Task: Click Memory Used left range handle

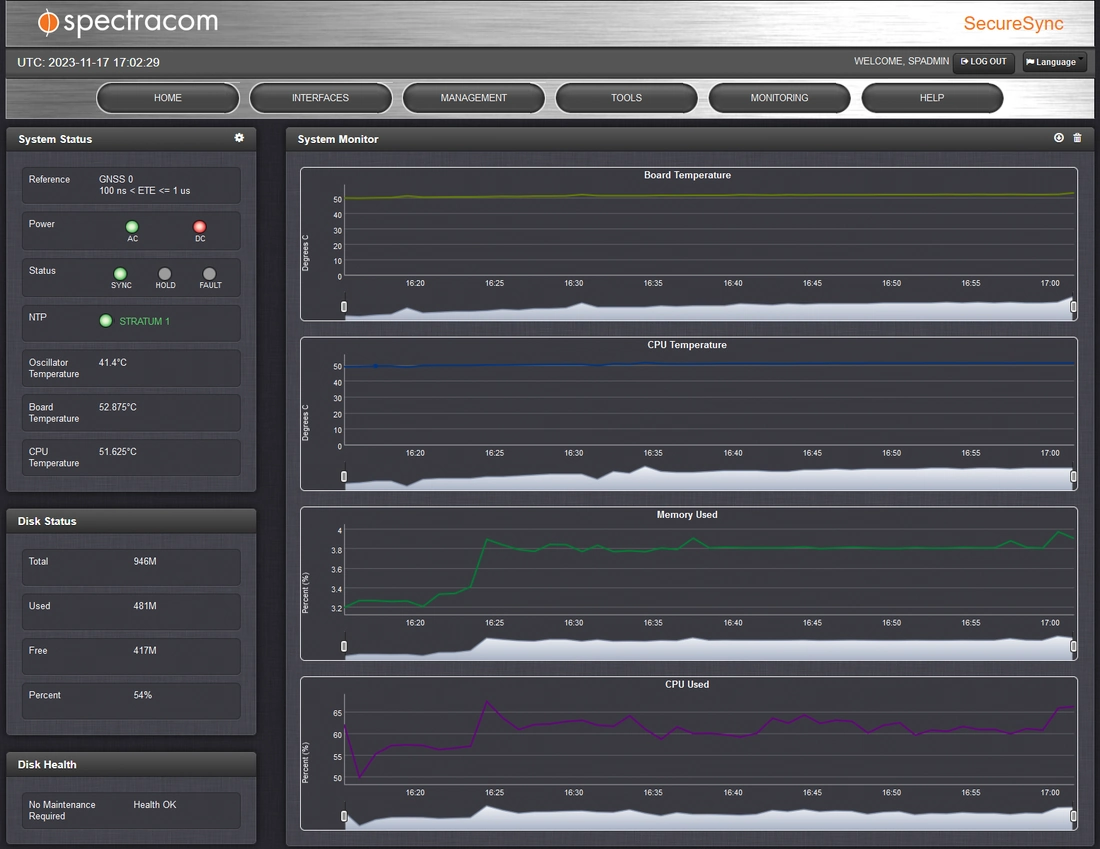Action: coord(344,646)
